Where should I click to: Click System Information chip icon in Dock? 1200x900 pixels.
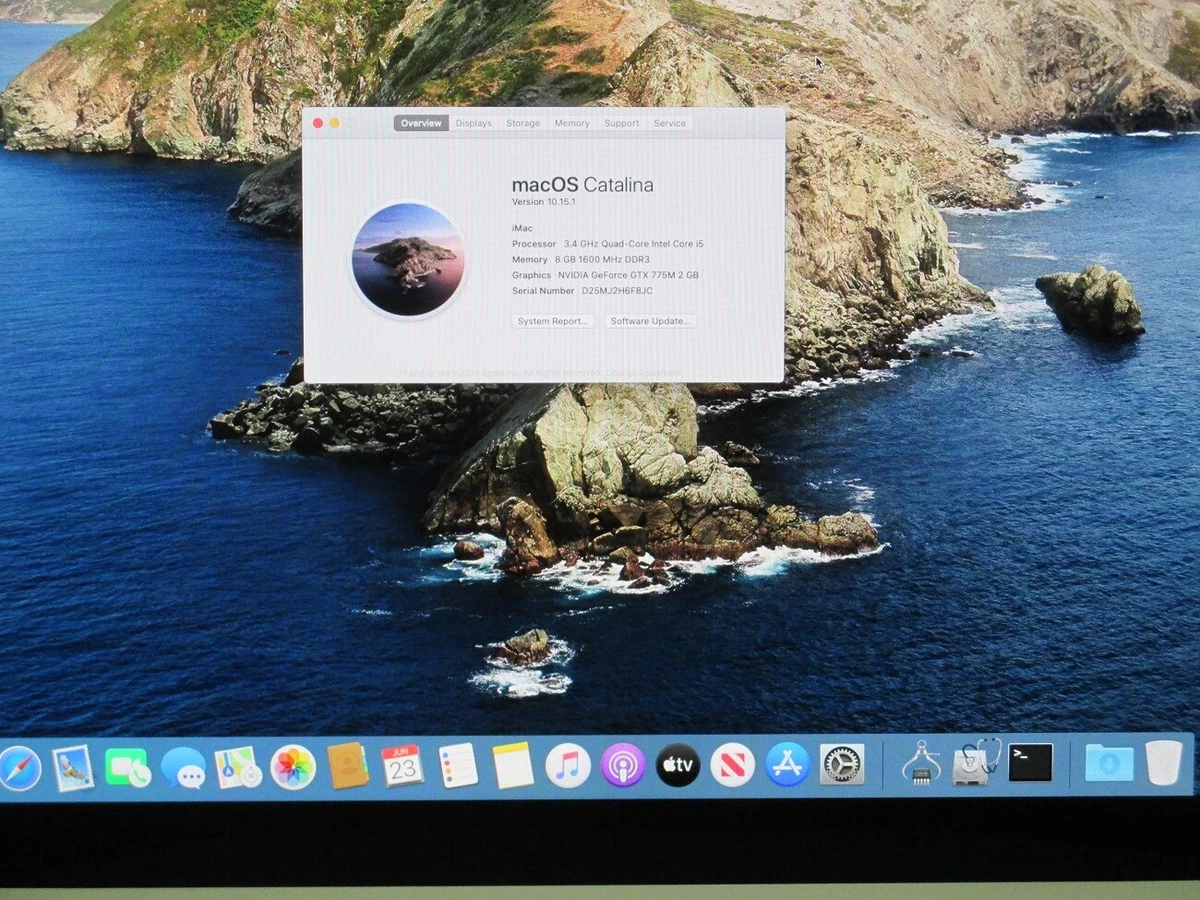coord(921,763)
